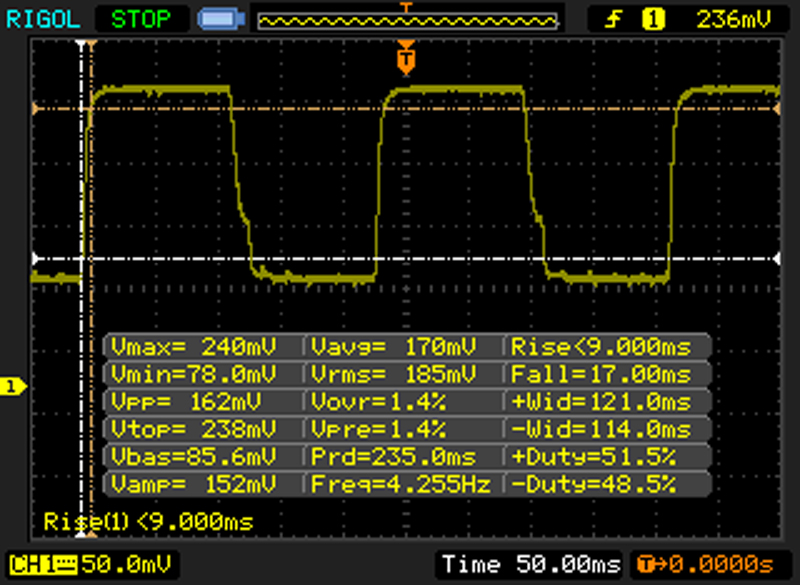800x585 pixels.
Task: Click the Vtop= 238mV measurement
Action: click(193, 429)
